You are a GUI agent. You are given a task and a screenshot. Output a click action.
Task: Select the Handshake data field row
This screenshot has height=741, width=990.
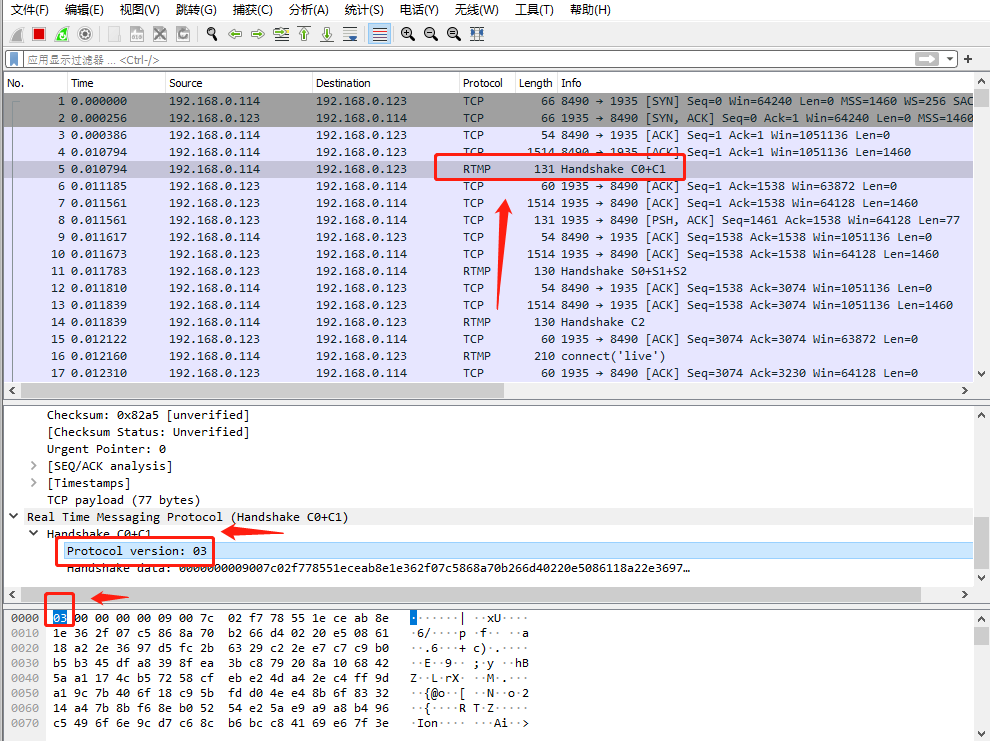(x=378, y=568)
